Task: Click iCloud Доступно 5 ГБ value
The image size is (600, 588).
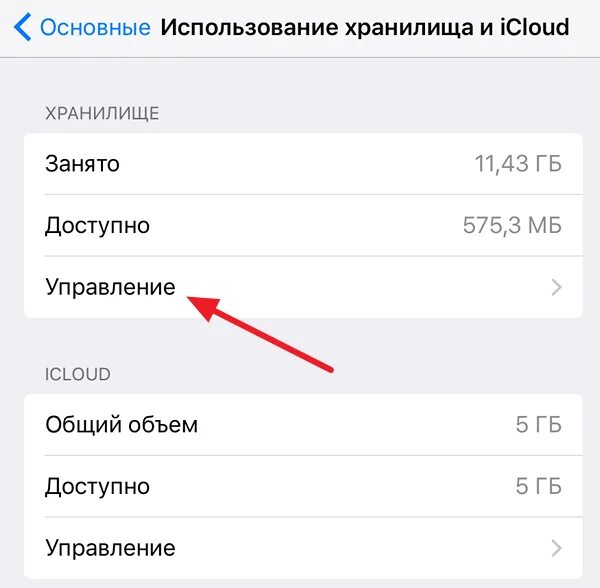Action: [538, 486]
